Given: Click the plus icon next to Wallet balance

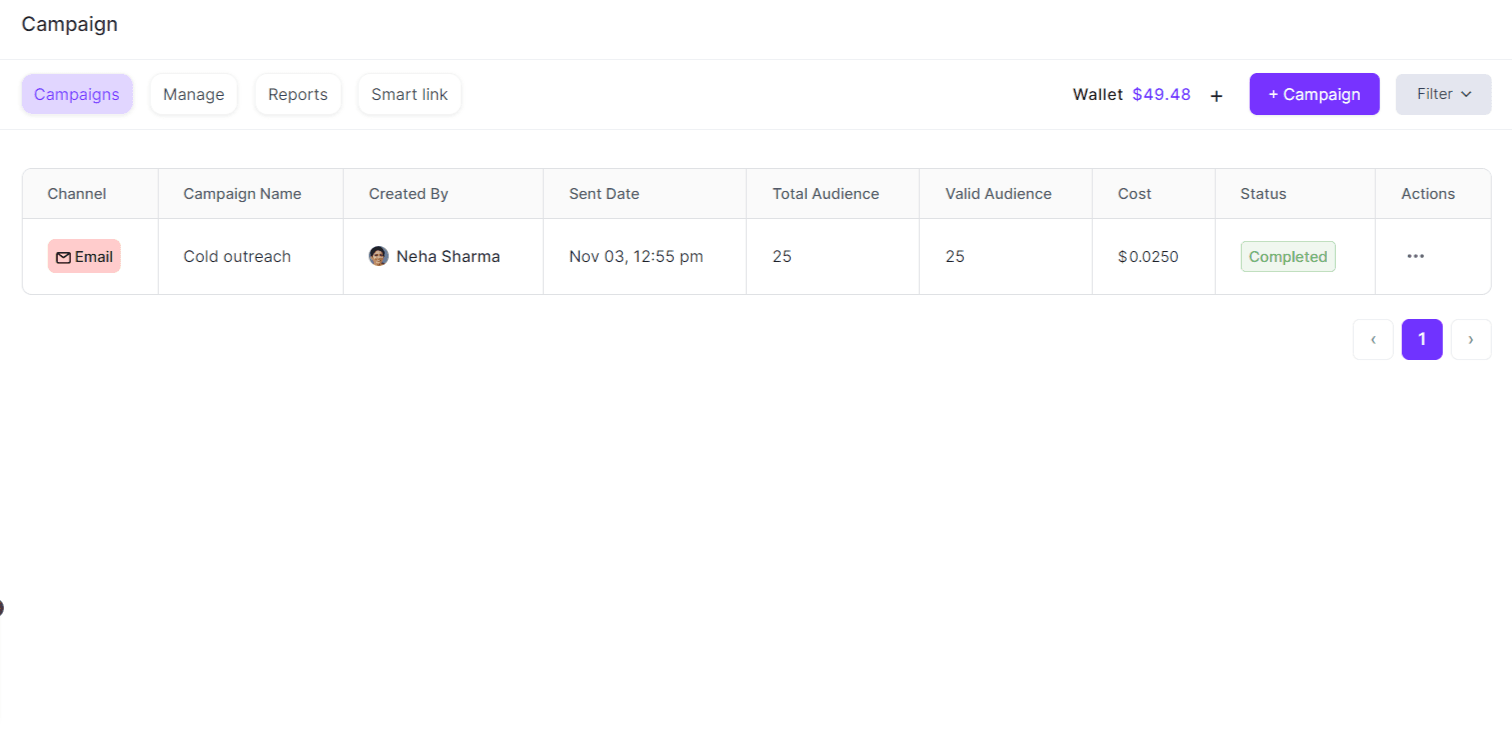Looking at the screenshot, I should click(x=1216, y=95).
